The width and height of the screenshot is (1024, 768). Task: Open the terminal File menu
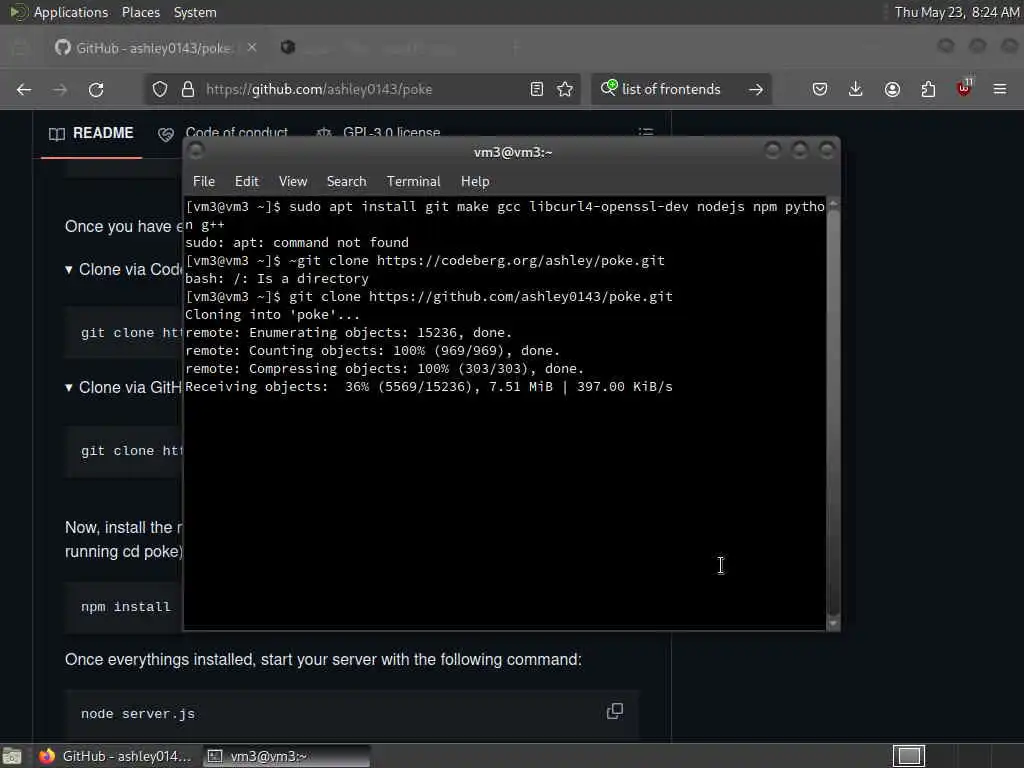pyautogui.click(x=204, y=182)
